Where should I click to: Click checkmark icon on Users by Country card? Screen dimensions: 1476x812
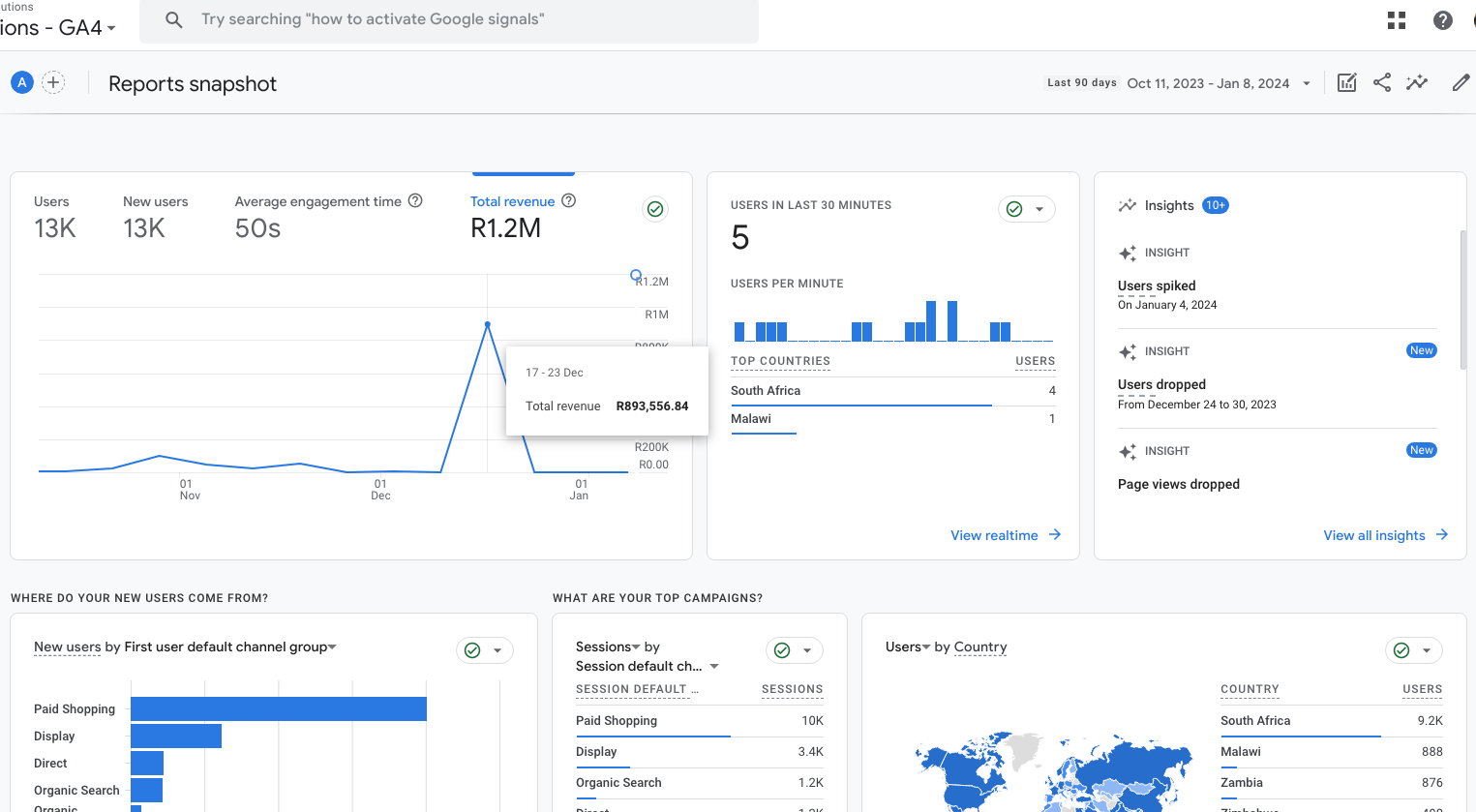tap(1401, 650)
